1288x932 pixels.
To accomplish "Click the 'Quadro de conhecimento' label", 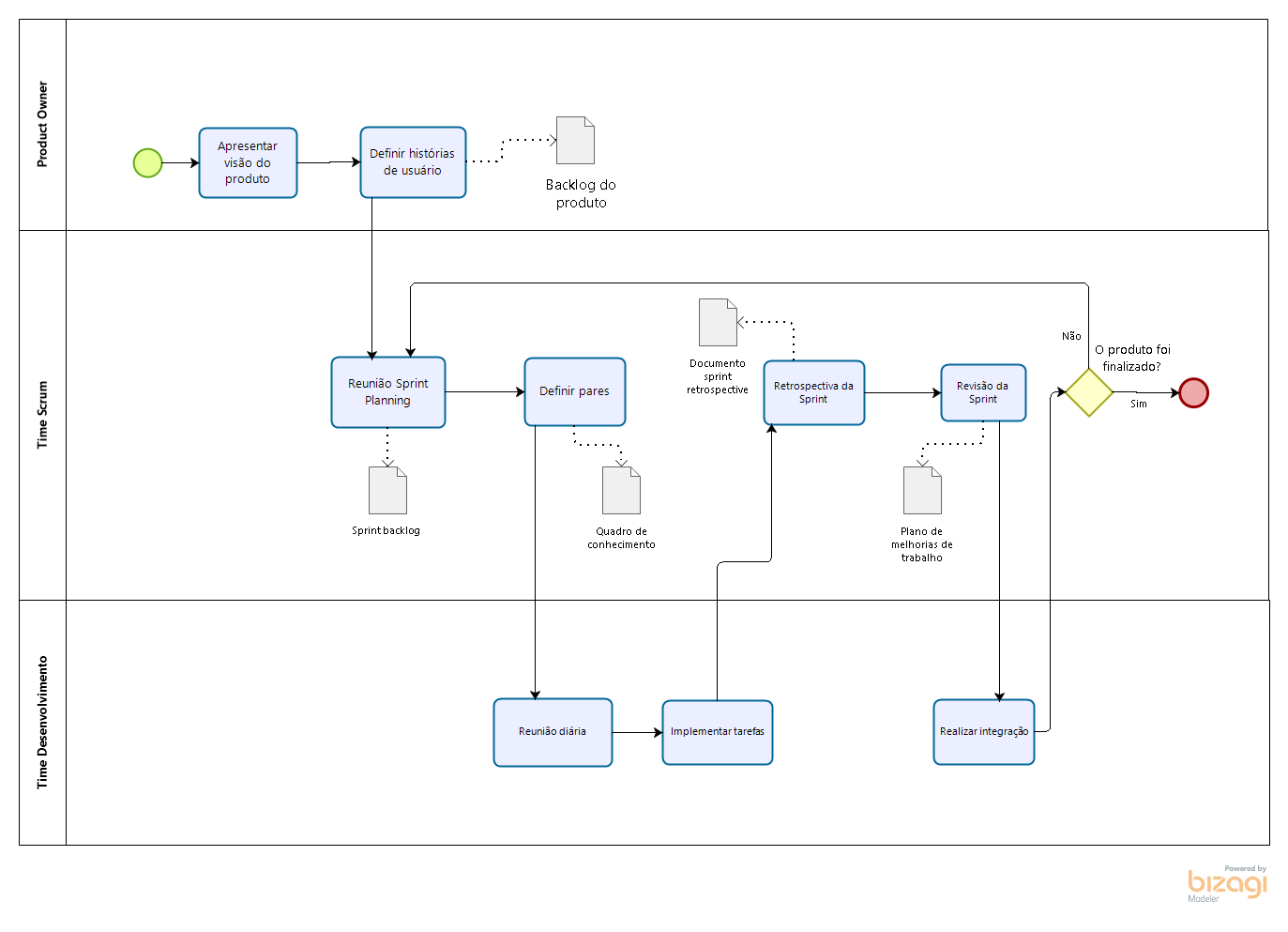I will [621, 538].
